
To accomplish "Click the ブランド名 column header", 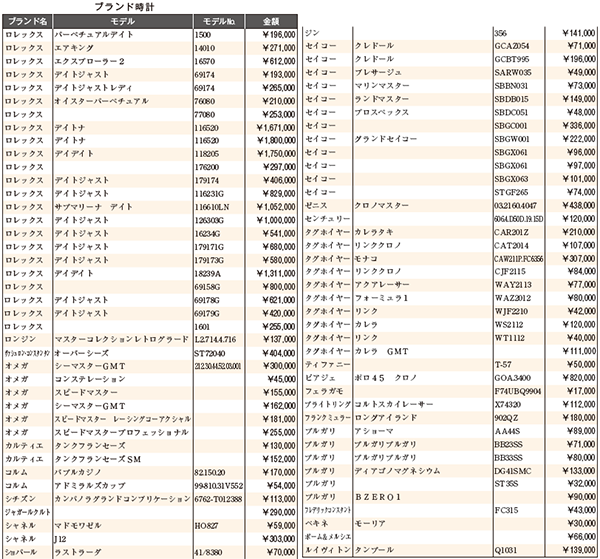I will (28, 21).
